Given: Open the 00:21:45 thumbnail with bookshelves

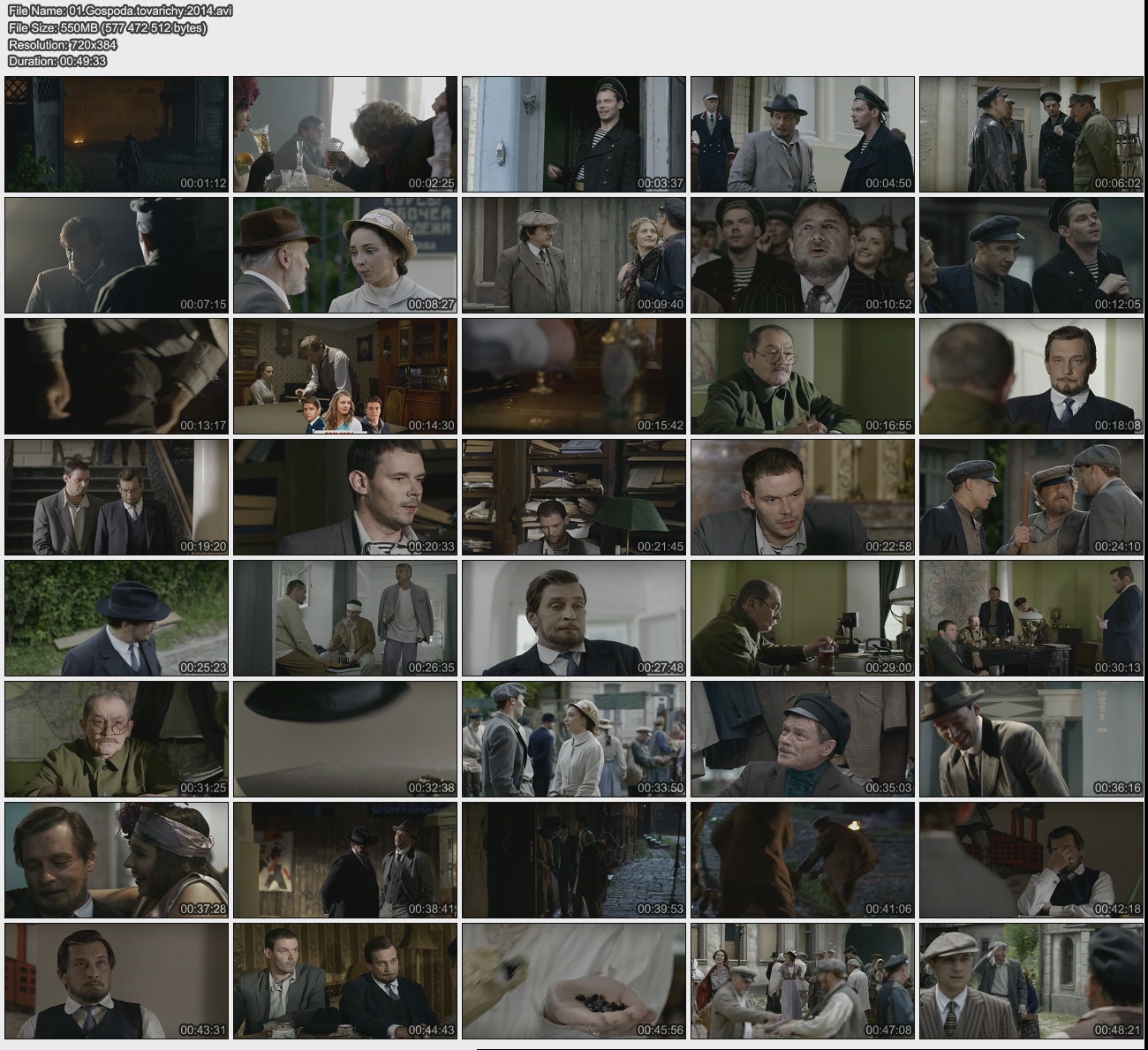Looking at the screenshot, I should pyautogui.click(x=574, y=497).
